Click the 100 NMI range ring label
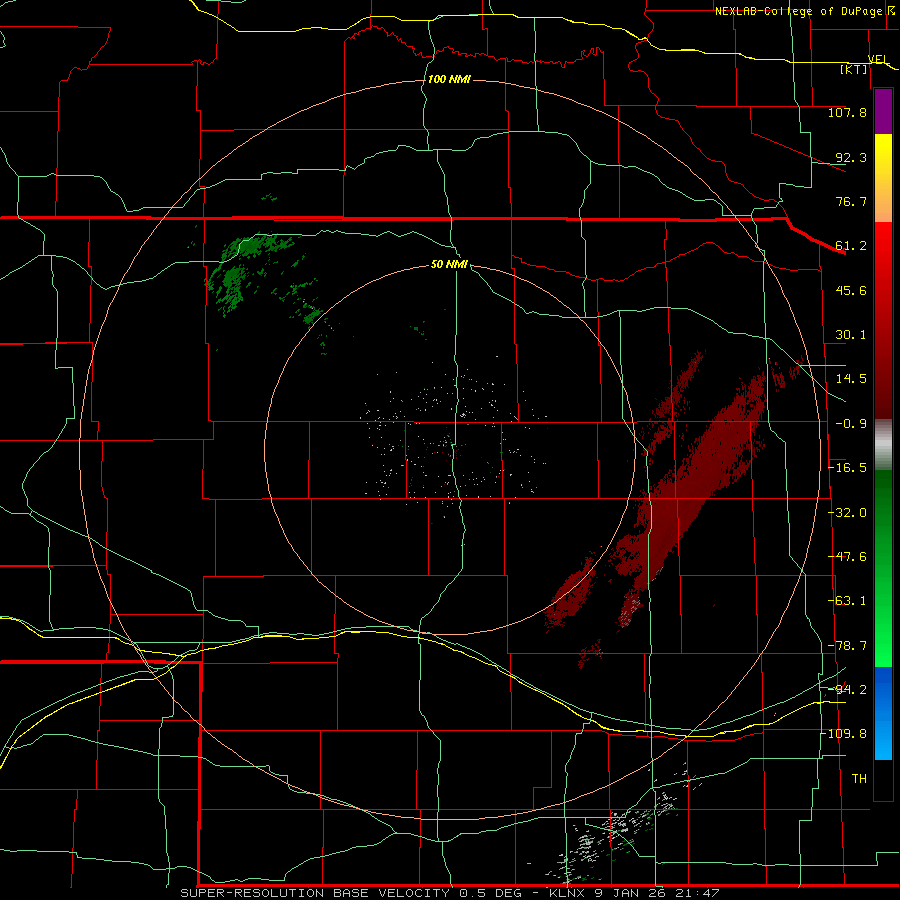This screenshot has width=900, height=900. tap(449, 79)
